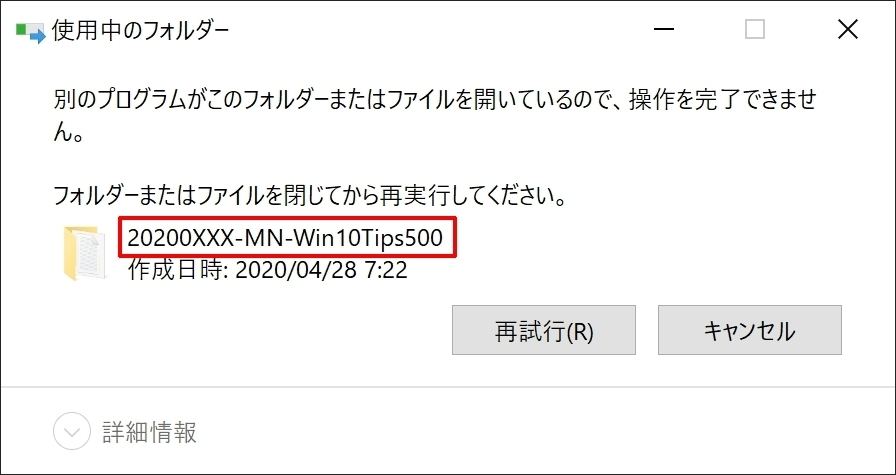Image resolution: width=896 pixels, height=475 pixels.
Task: Close the dialog with the X icon
Action: [847, 30]
